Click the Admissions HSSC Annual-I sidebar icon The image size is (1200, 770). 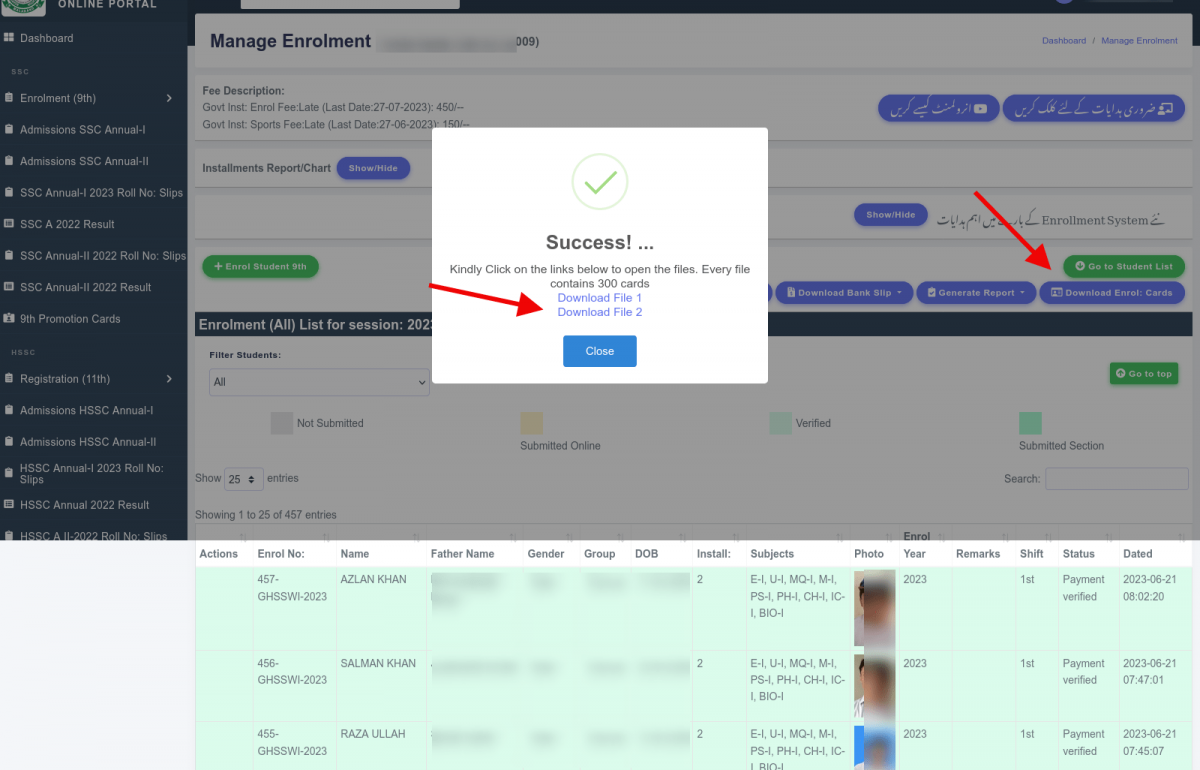pyautogui.click(x=9, y=410)
